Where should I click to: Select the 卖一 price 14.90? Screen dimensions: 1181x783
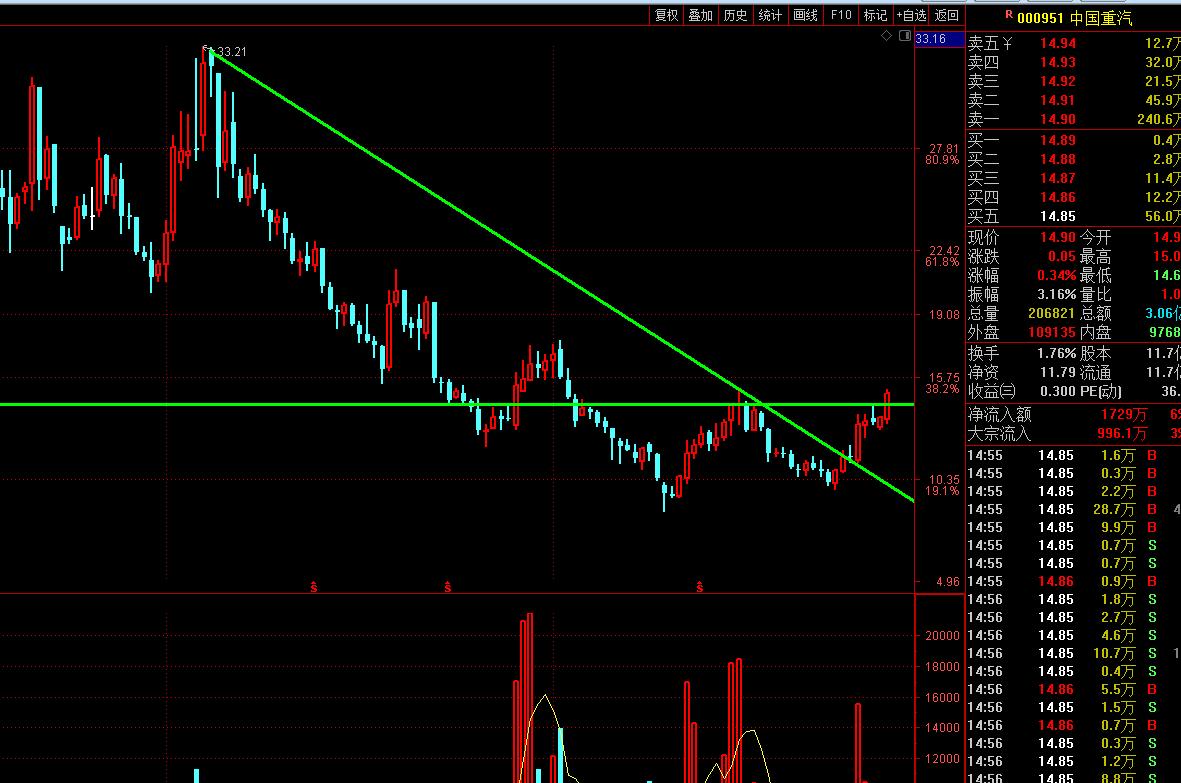[x=1057, y=119]
